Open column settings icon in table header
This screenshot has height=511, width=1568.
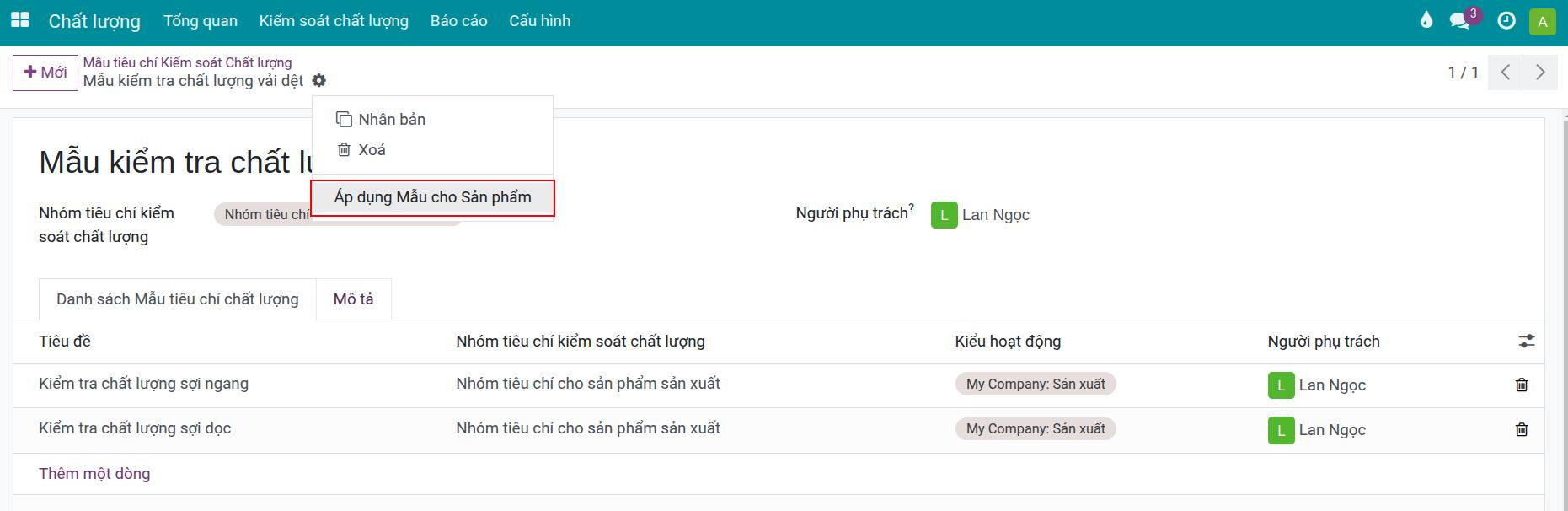click(x=1527, y=342)
